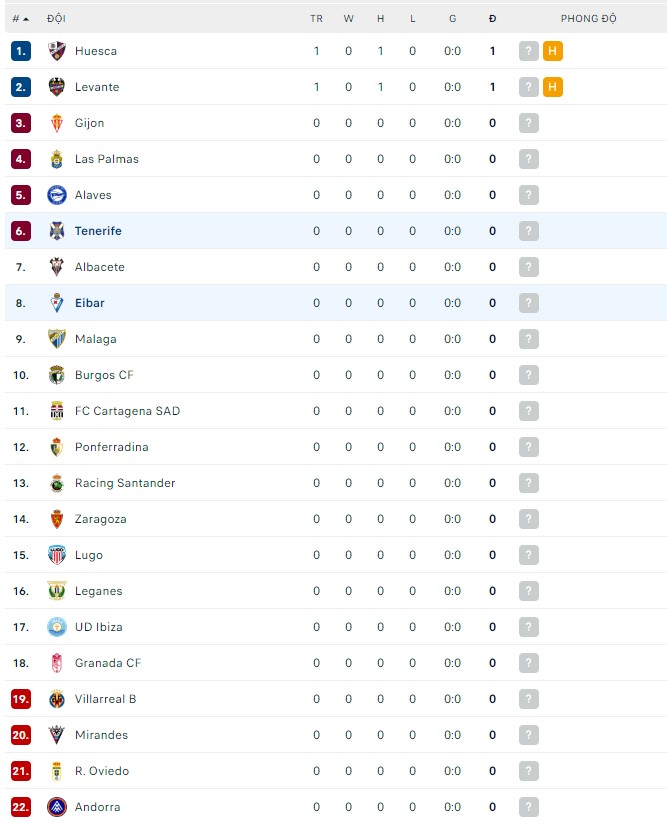
Task: Open the Tenerife team link
Action: [x=98, y=231]
